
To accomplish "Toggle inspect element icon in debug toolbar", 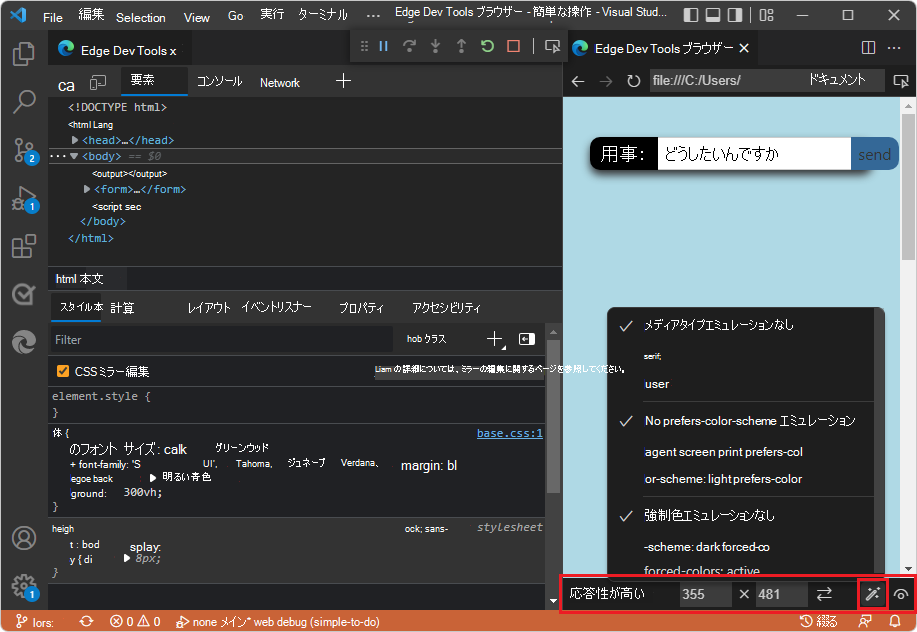I will (552, 46).
